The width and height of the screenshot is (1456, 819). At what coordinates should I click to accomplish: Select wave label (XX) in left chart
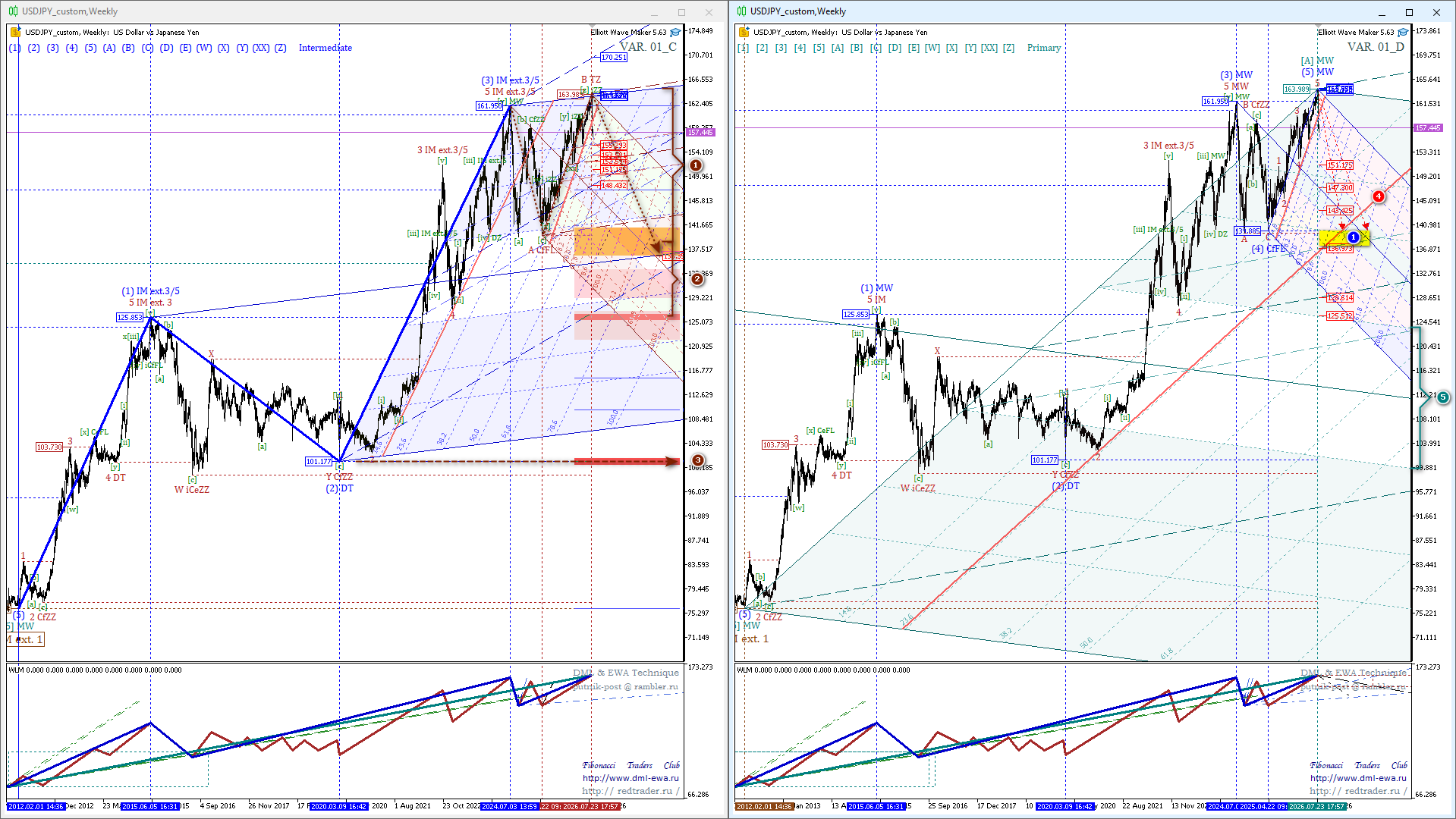pos(261,48)
